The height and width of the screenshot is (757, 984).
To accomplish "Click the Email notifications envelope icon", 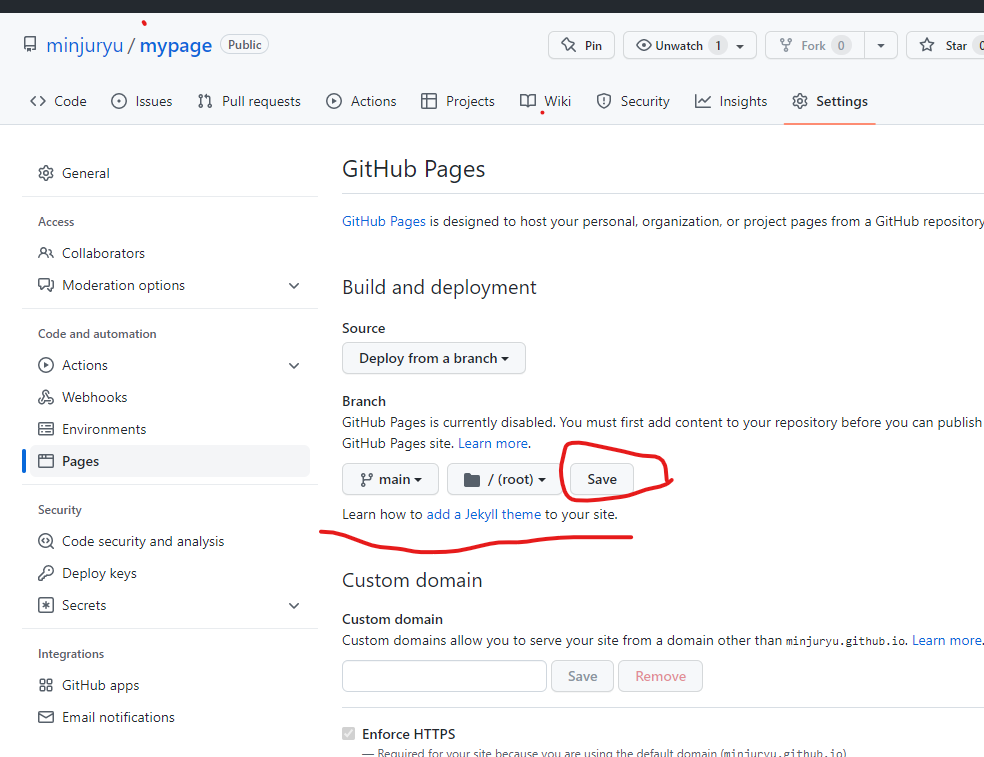I will click(x=46, y=717).
